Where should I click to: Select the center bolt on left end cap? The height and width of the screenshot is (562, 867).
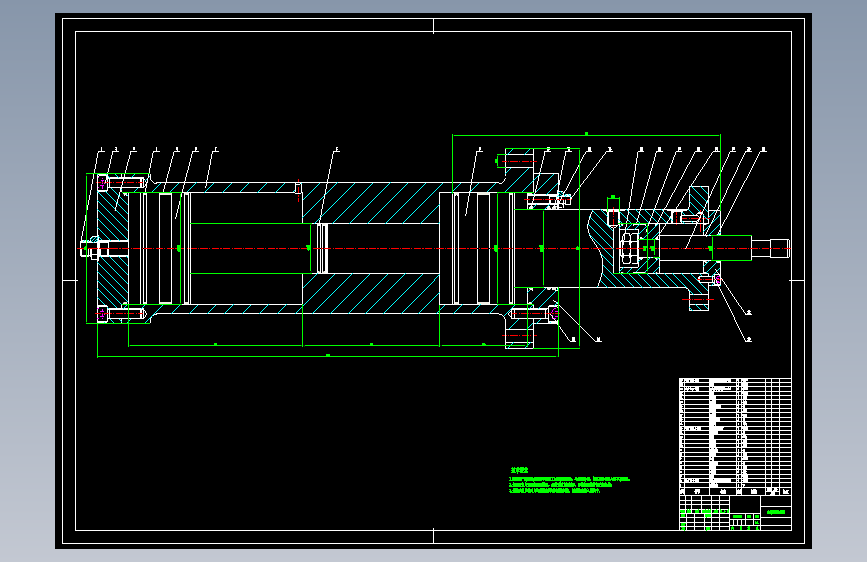click(95, 248)
